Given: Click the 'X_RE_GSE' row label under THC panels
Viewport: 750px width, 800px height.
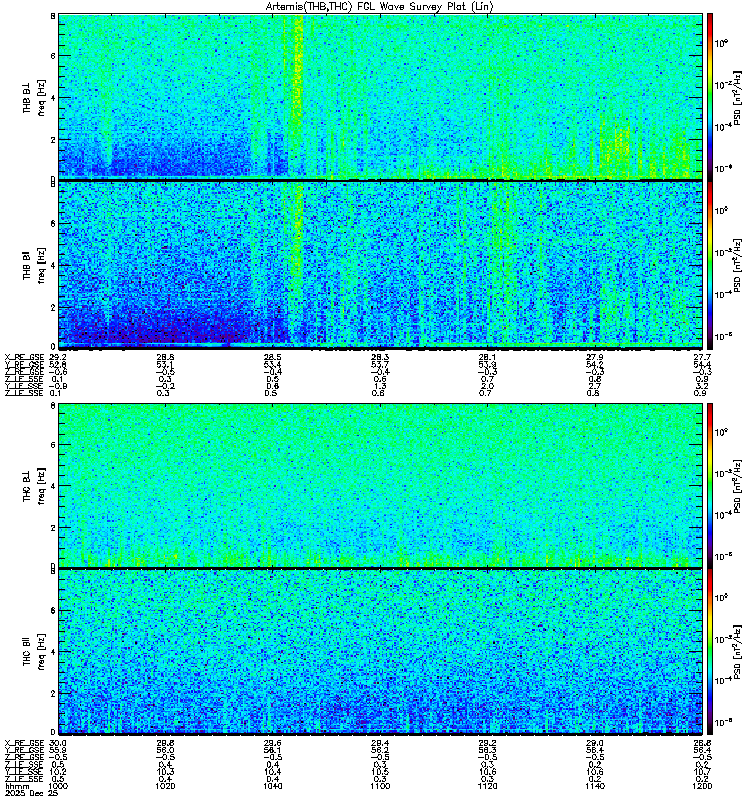Looking at the screenshot, I should pos(24,743).
